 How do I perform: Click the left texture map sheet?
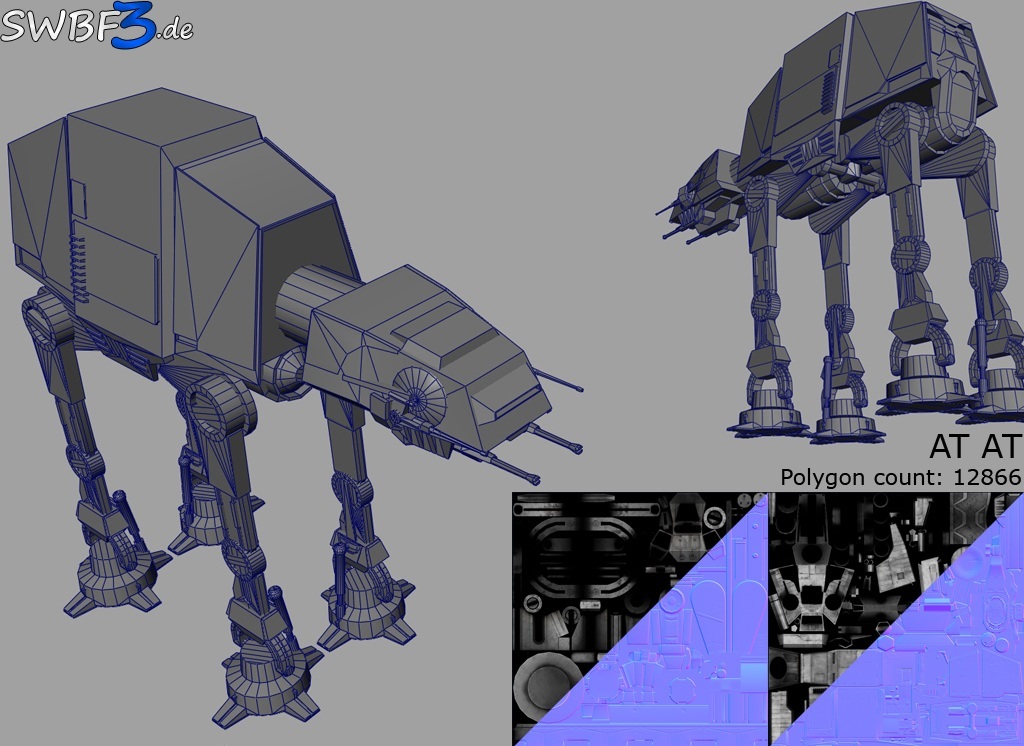[x=639, y=619]
